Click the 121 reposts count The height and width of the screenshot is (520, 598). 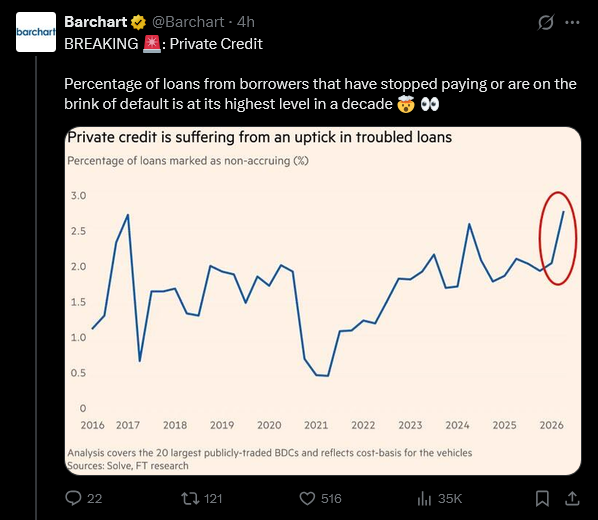point(213,499)
